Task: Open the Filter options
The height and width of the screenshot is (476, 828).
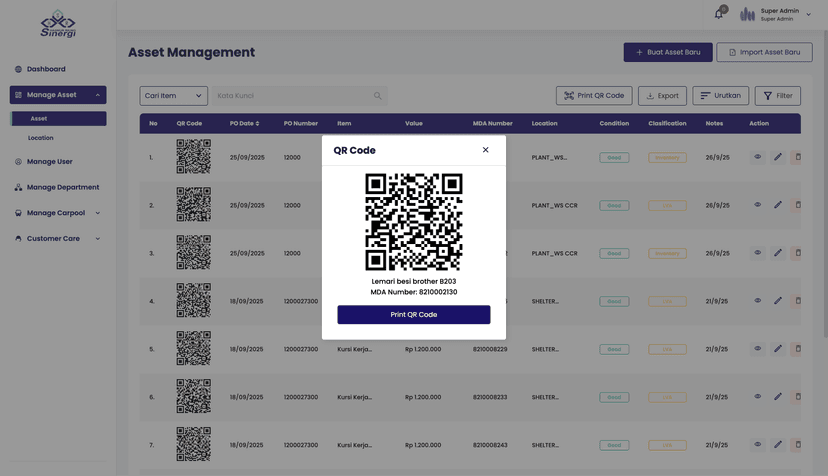Action: click(x=777, y=96)
